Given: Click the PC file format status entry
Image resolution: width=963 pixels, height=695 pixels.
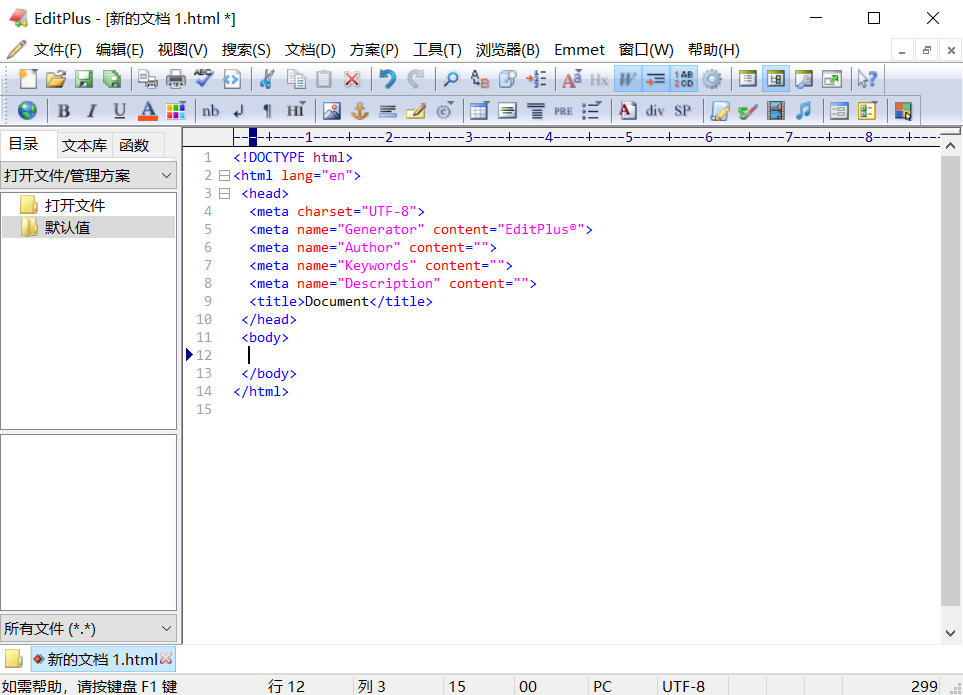Looking at the screenshot, I should tap(602, 686).
